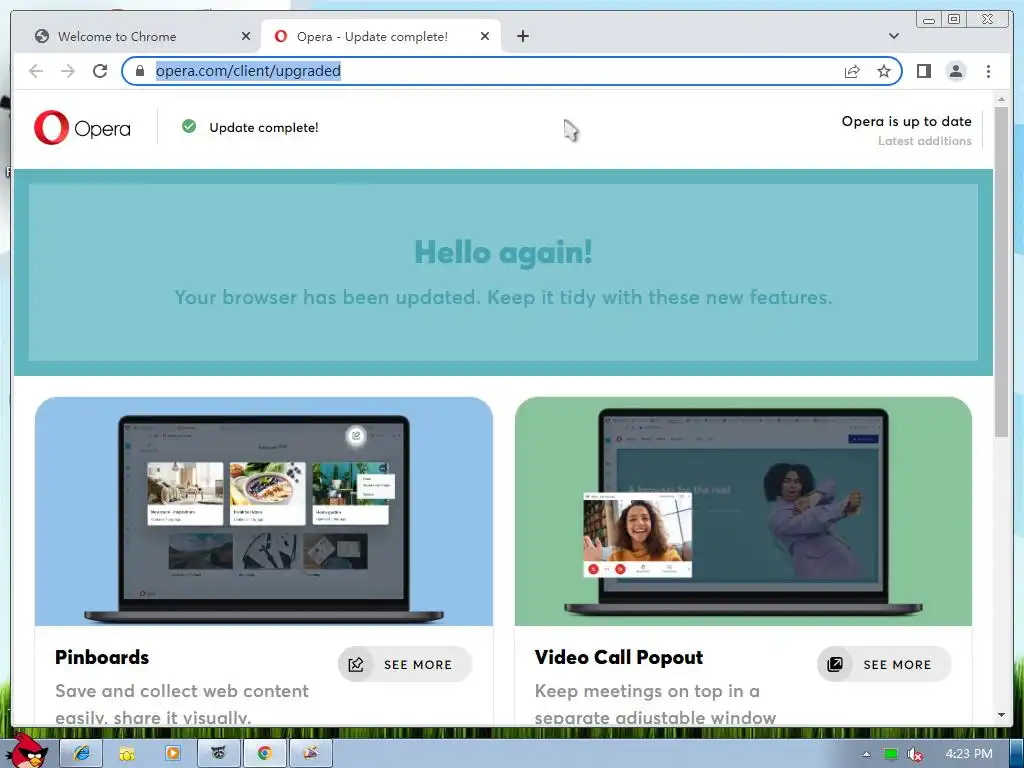Click the Opera logo

82,127
